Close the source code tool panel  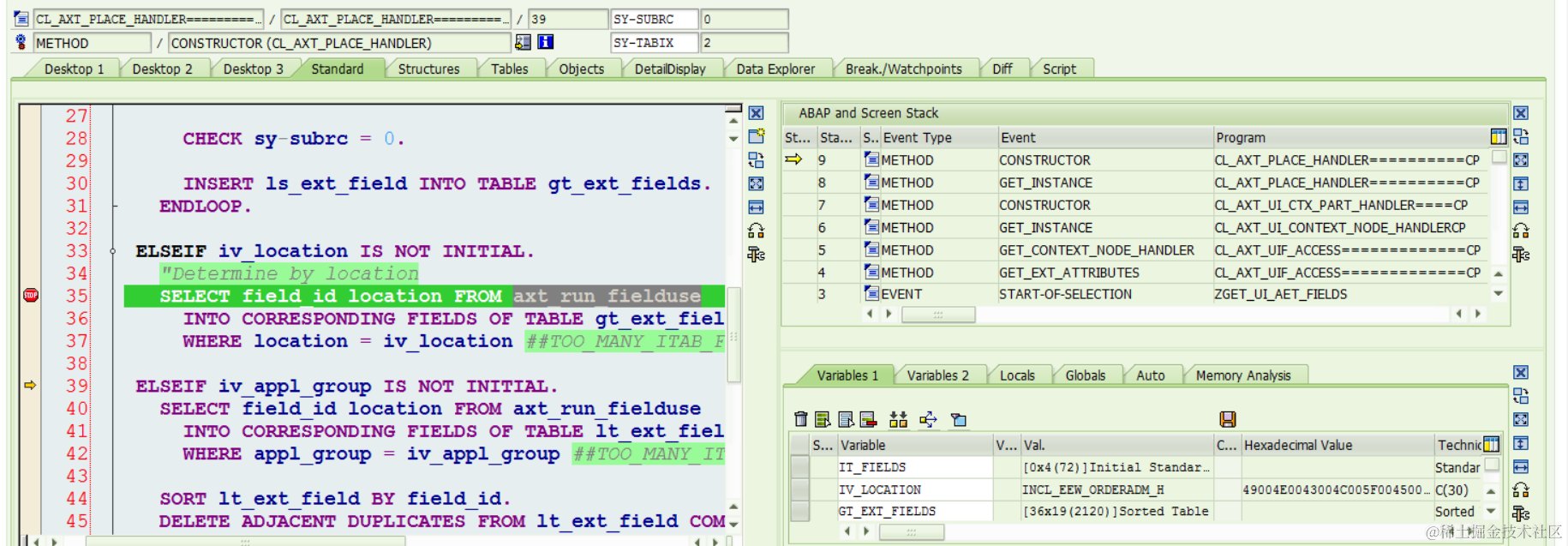757,113
